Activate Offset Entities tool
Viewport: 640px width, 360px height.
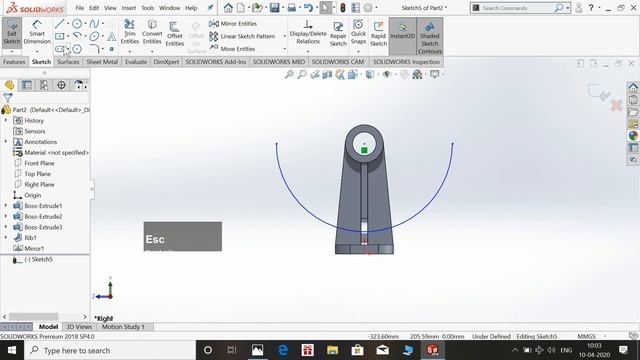[175, 33]
